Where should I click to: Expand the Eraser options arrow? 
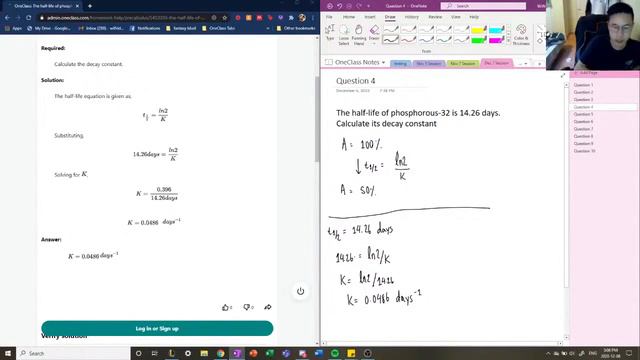tap(374, 43)
